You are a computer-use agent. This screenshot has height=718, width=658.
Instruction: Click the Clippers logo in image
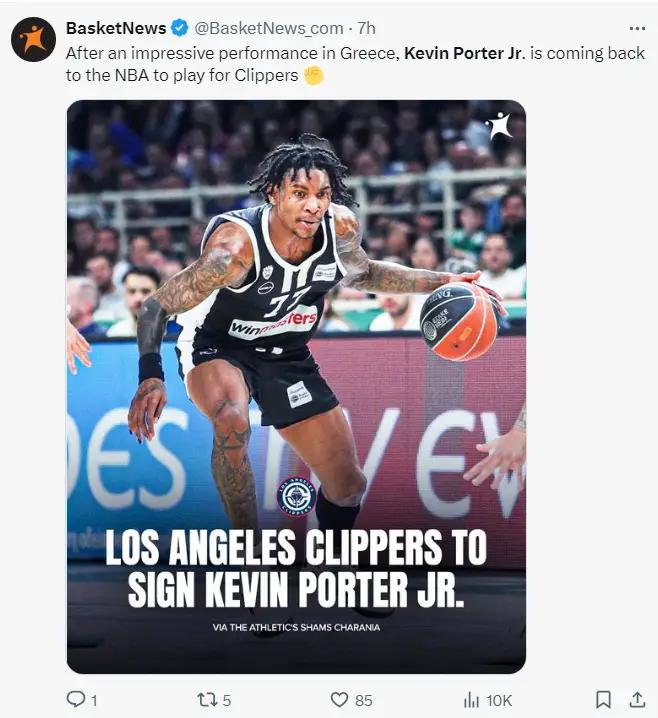(297, 497)
